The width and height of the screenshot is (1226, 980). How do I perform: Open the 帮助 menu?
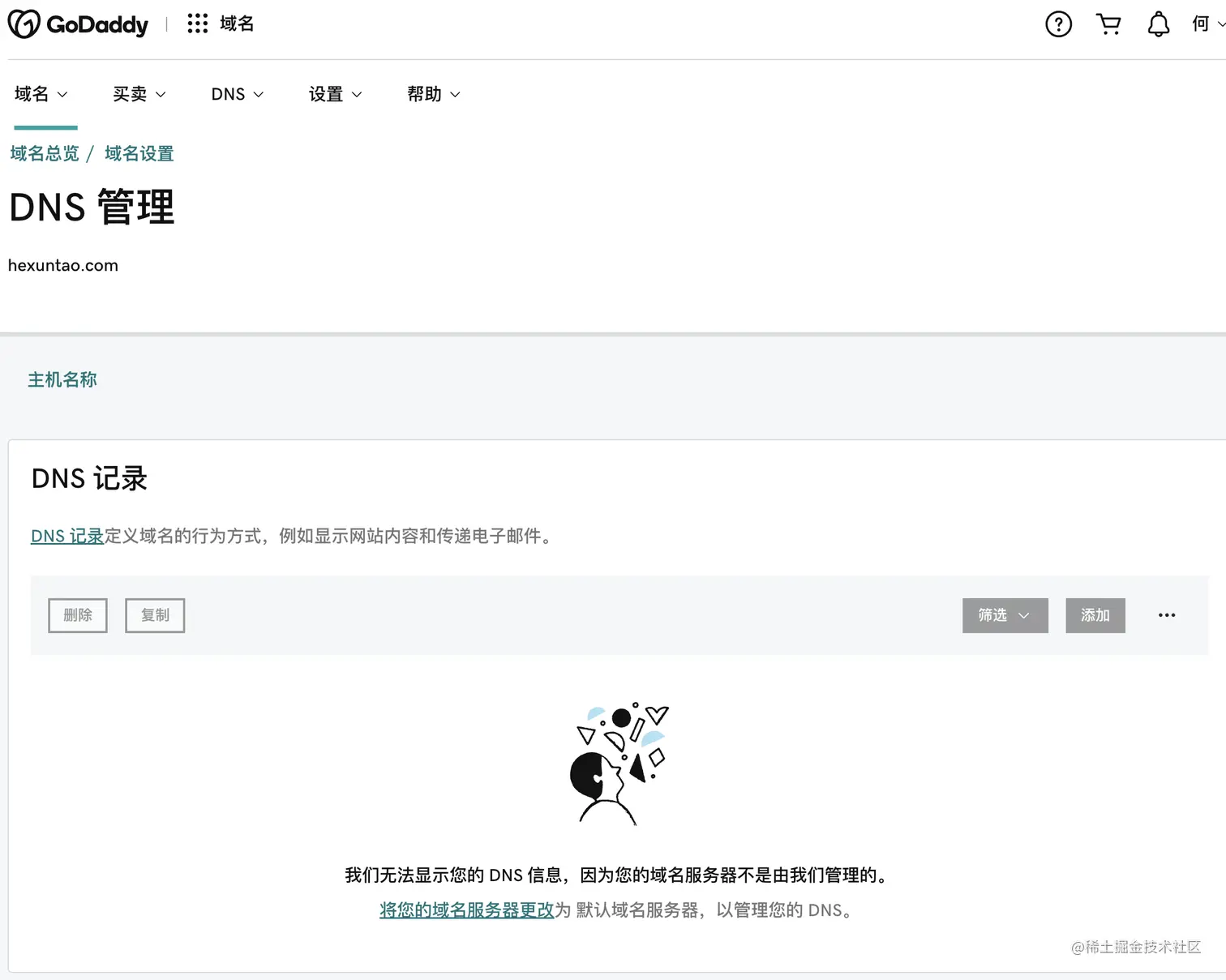click(433, 94)
